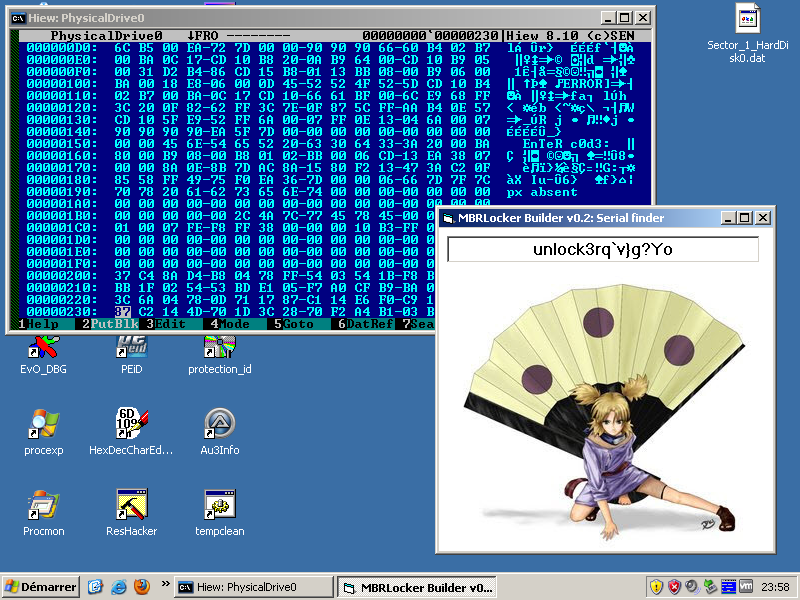Select 6DatRef in Hiew function bar
Image resolution: width=800 pixels, height=600 pixels.
pyautogui.click(x=365, y=324)
